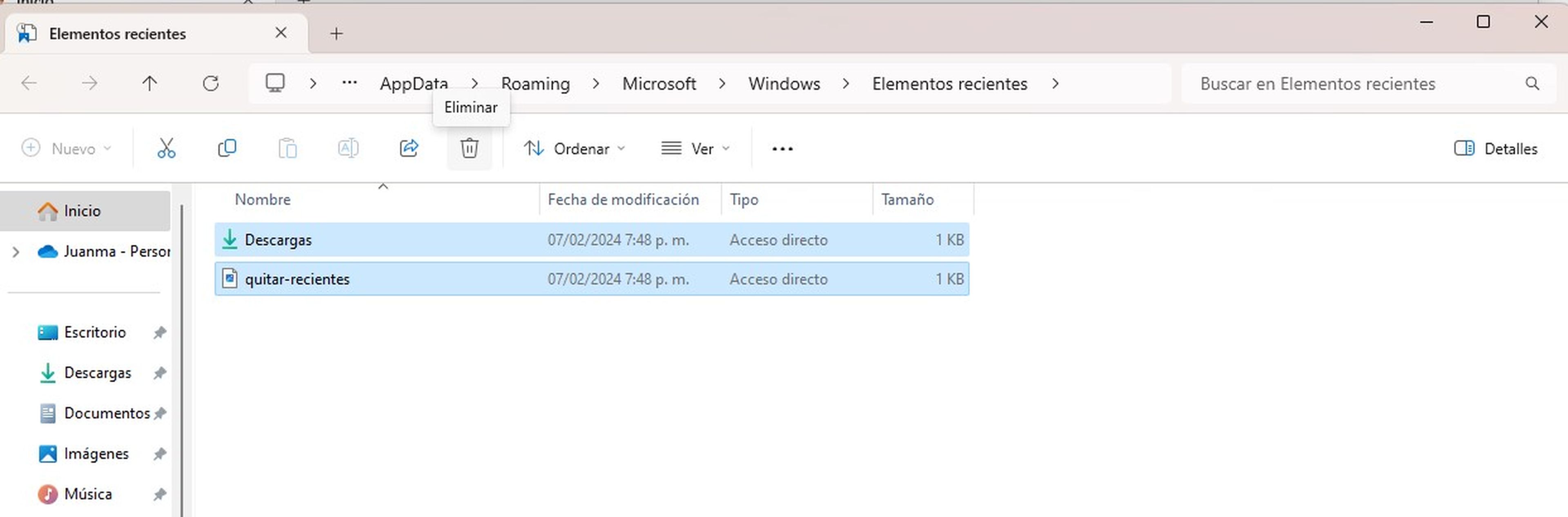
Task: Expand chevron after Microsoft breadcrumb
Action: pos(722,83)
